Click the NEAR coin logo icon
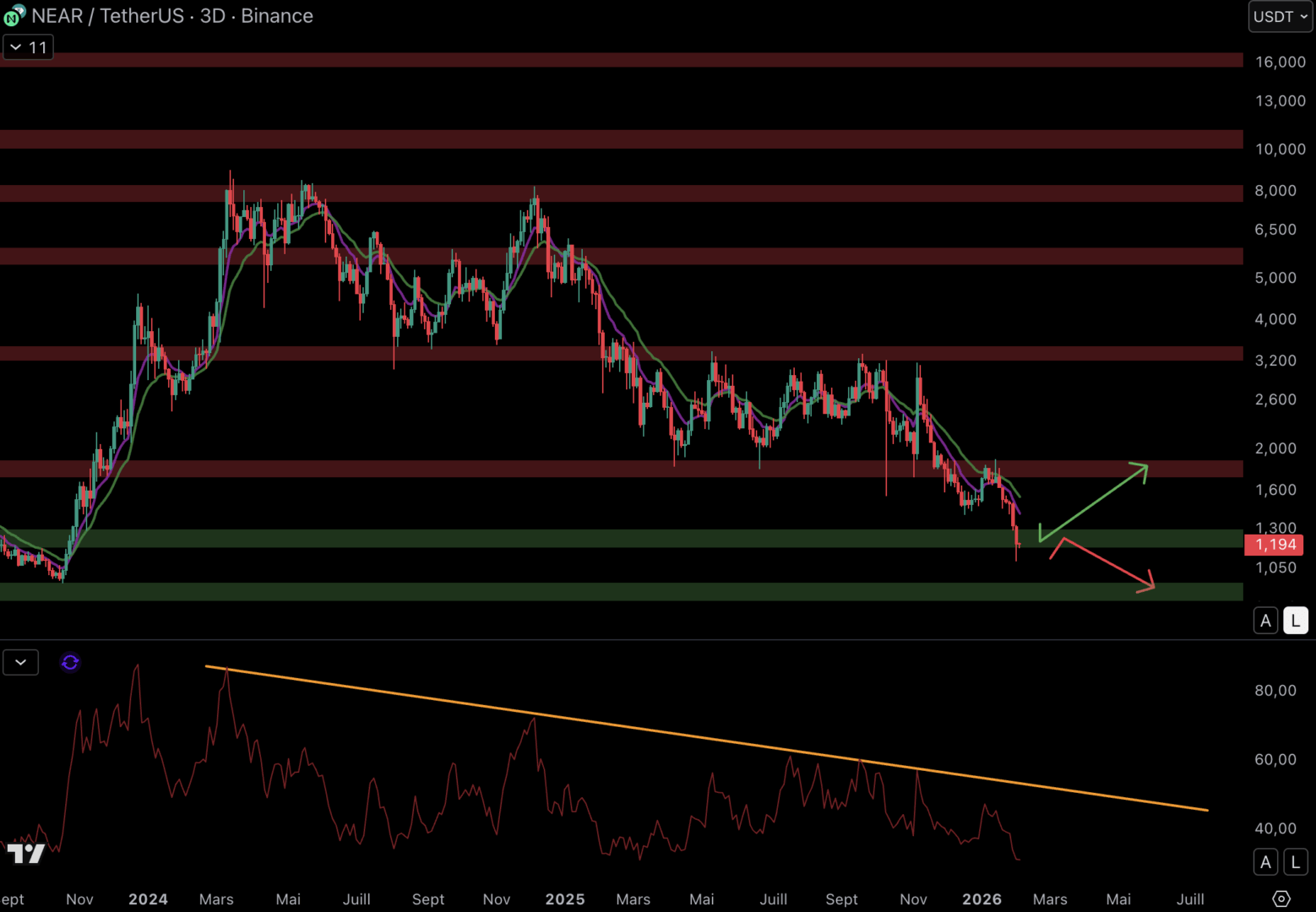The image size is (1316, 912). 14,15
